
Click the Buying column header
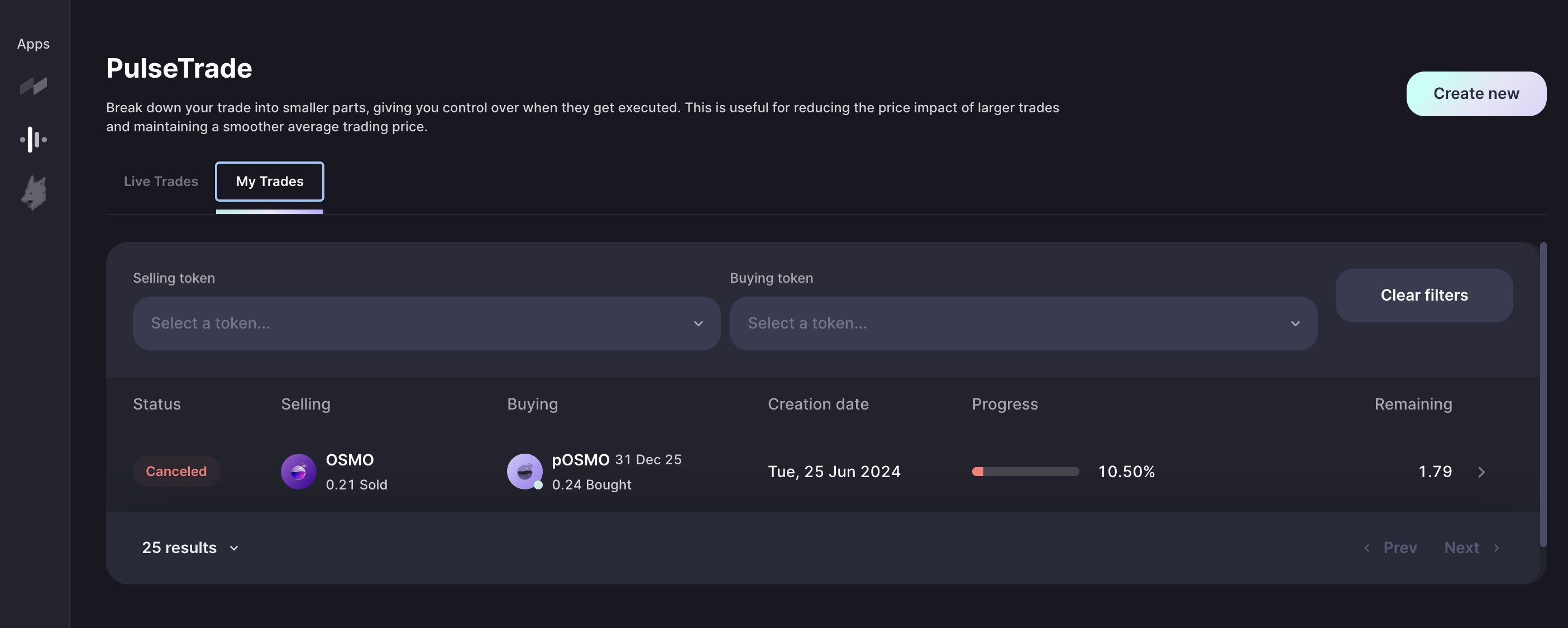[x=533, y=404]
